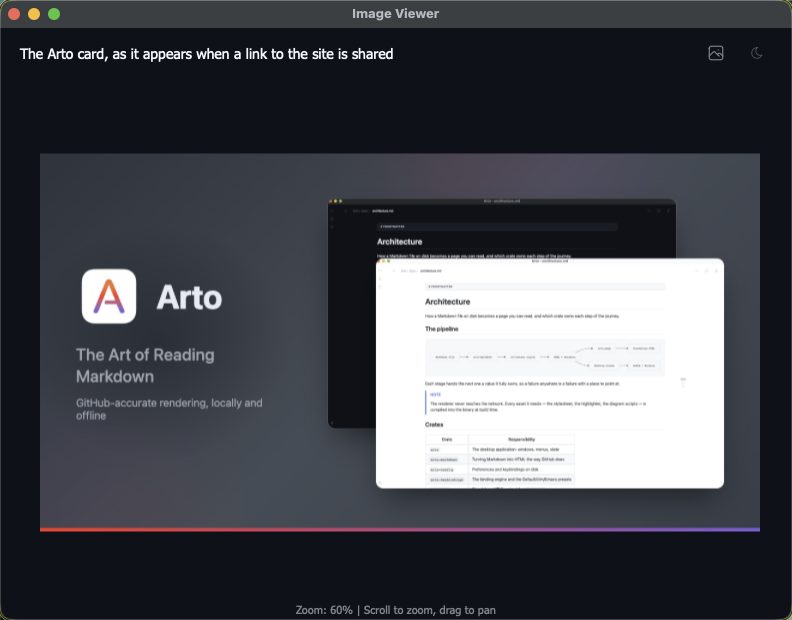Click the Arto card preview image
Screen dimensions: 792x620
click(400, 343)
